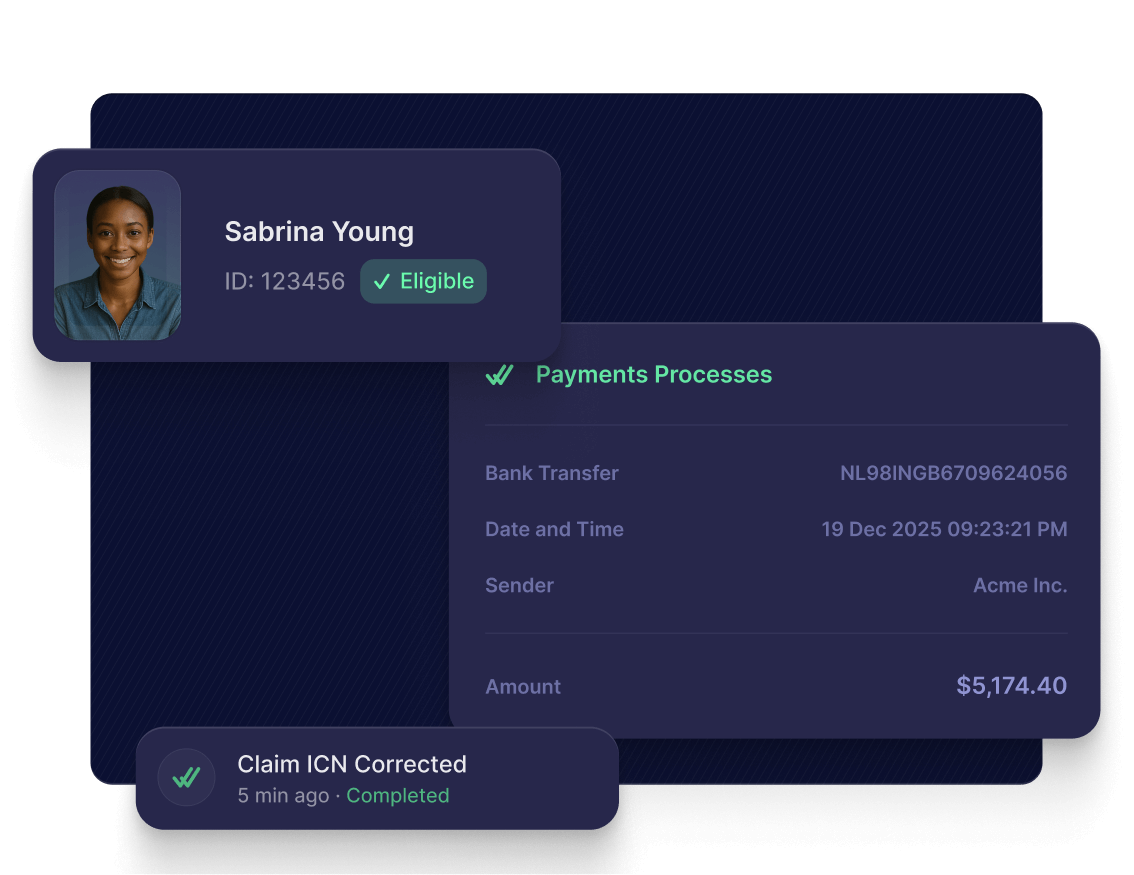The width and height of the screenshot is (1134, 875).
Task: Click the 5 min ago timestamp
Action: [283, 795]
